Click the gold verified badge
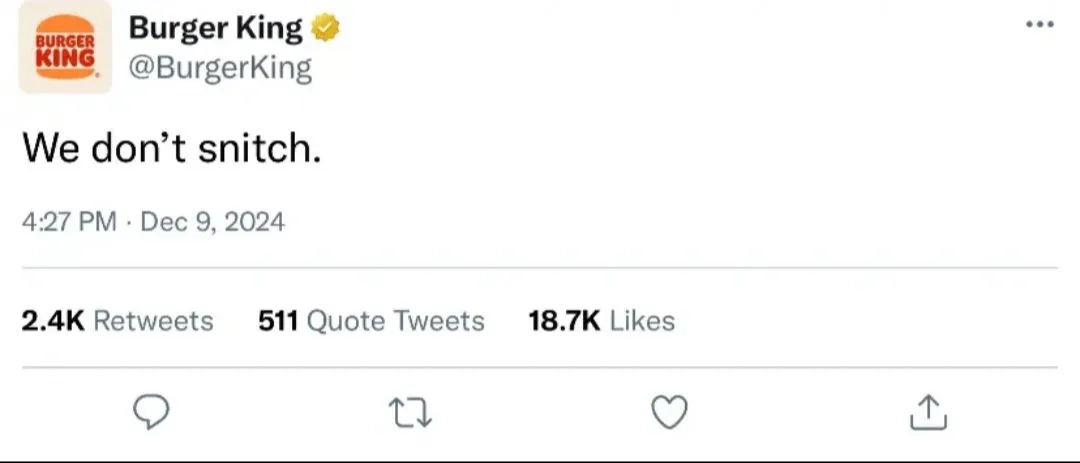Screen dimensions: 1080x463 (x=327, y=30)
